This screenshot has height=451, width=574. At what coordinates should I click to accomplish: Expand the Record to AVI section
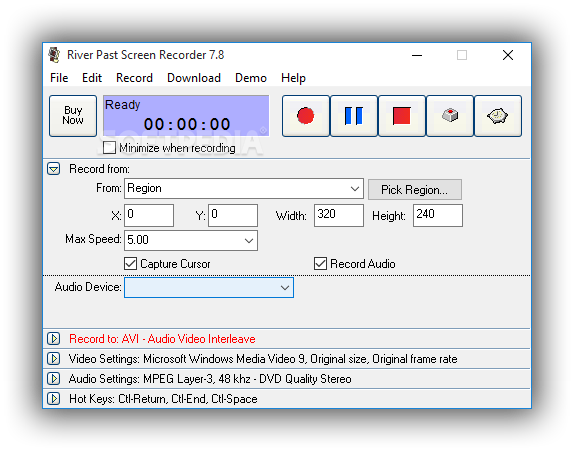point(53,339)
